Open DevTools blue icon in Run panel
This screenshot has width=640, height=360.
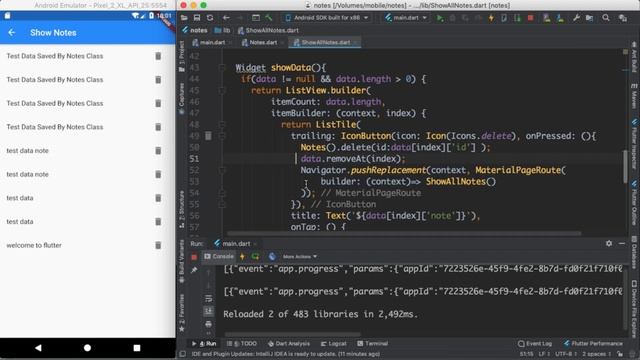pyautogui.click(x=272, y=257)
